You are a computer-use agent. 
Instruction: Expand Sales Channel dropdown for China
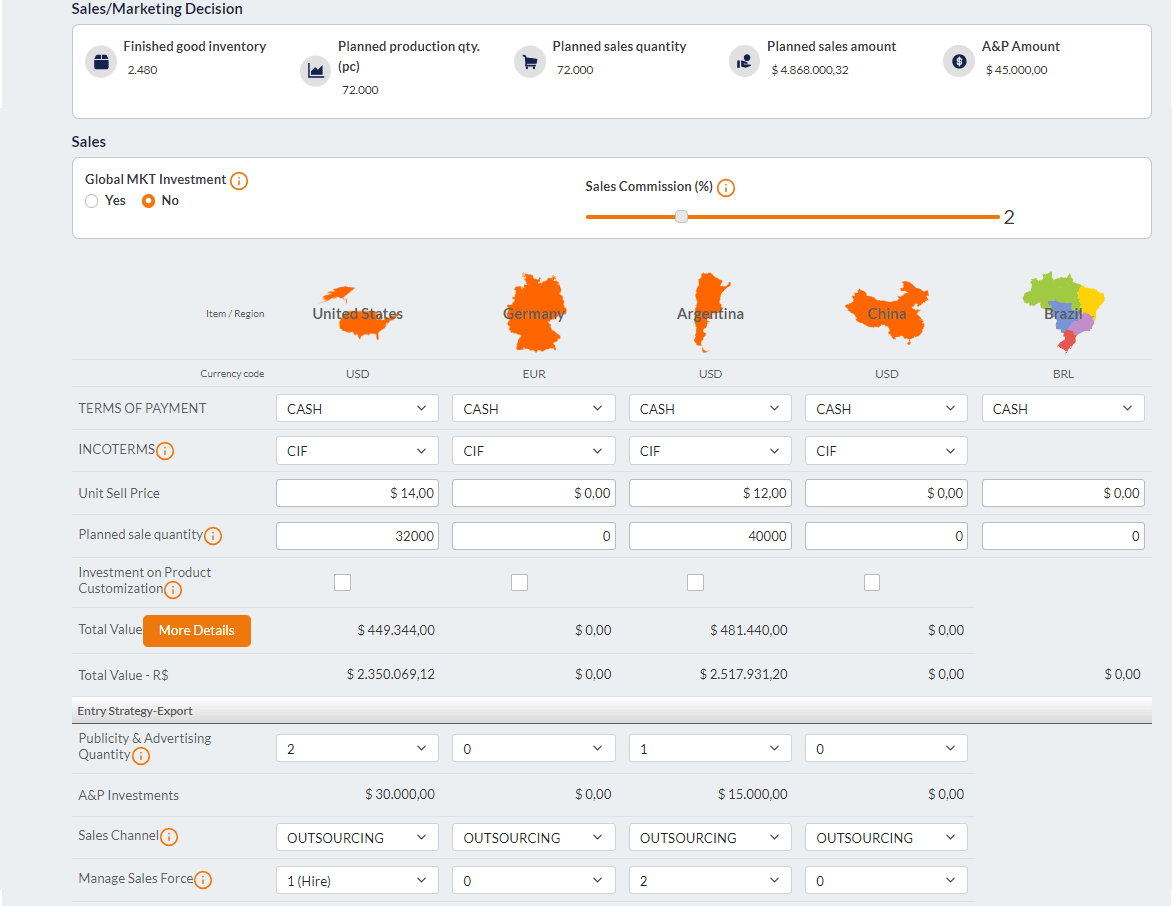click(886, 837)
